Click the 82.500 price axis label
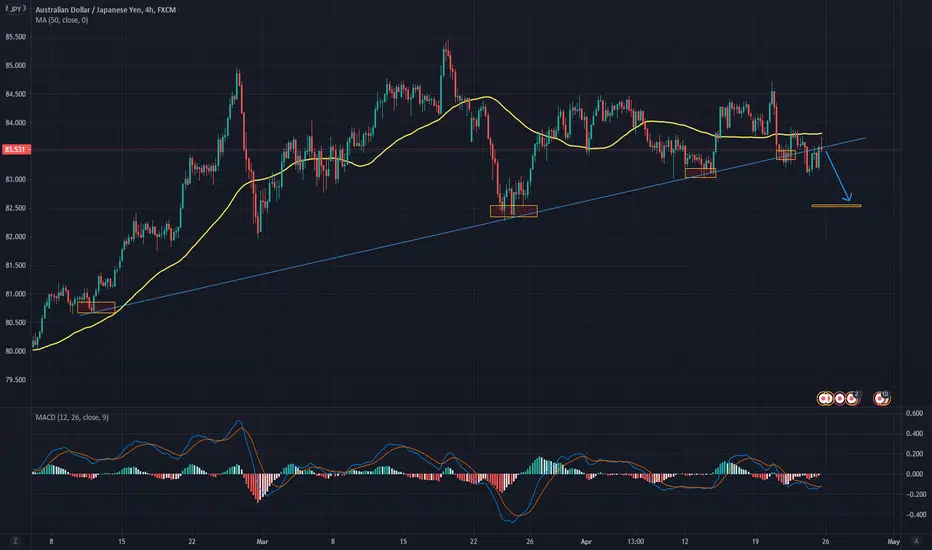 coord(15,208)
